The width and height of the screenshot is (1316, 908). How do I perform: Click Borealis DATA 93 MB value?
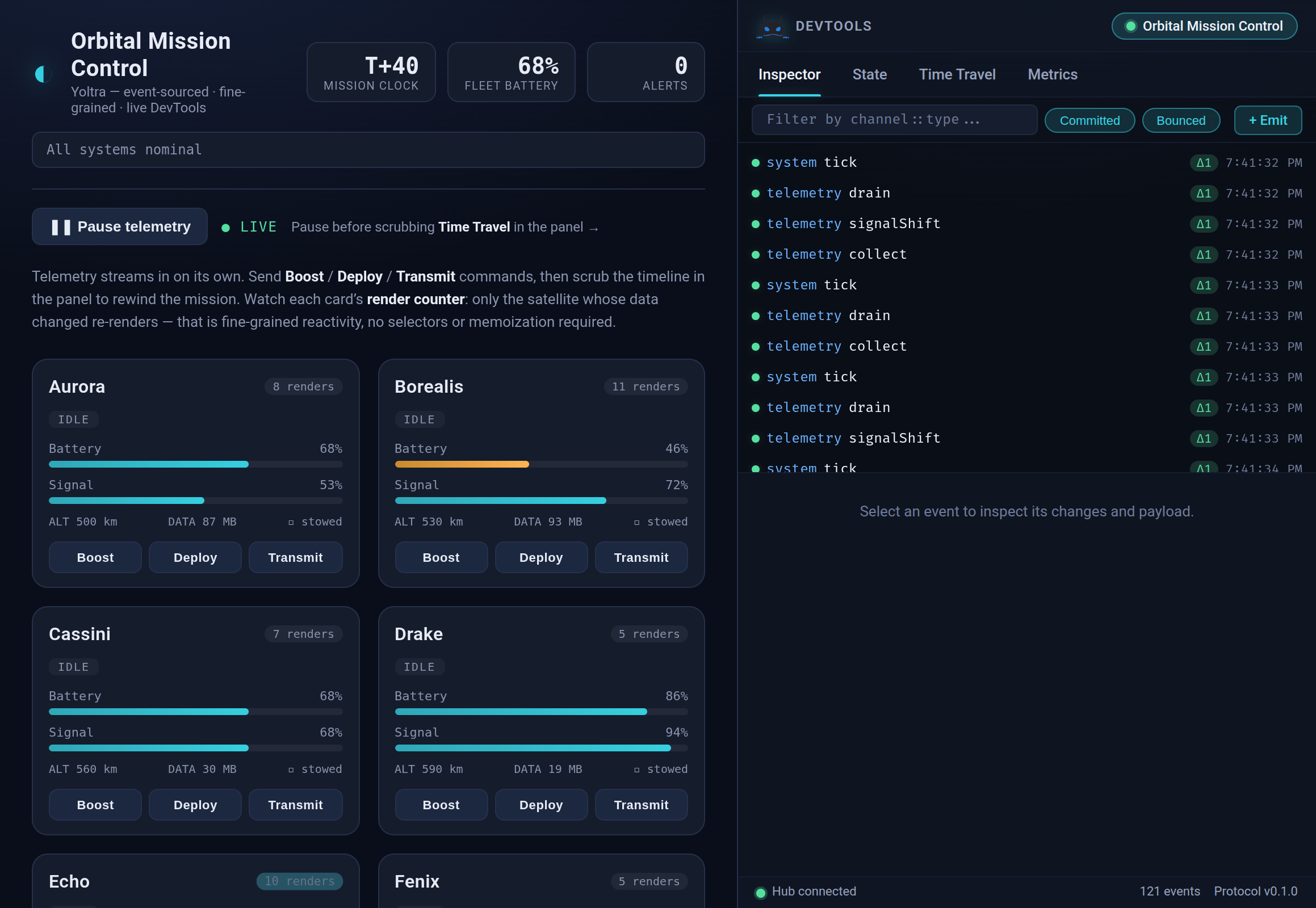coord(547,522)
